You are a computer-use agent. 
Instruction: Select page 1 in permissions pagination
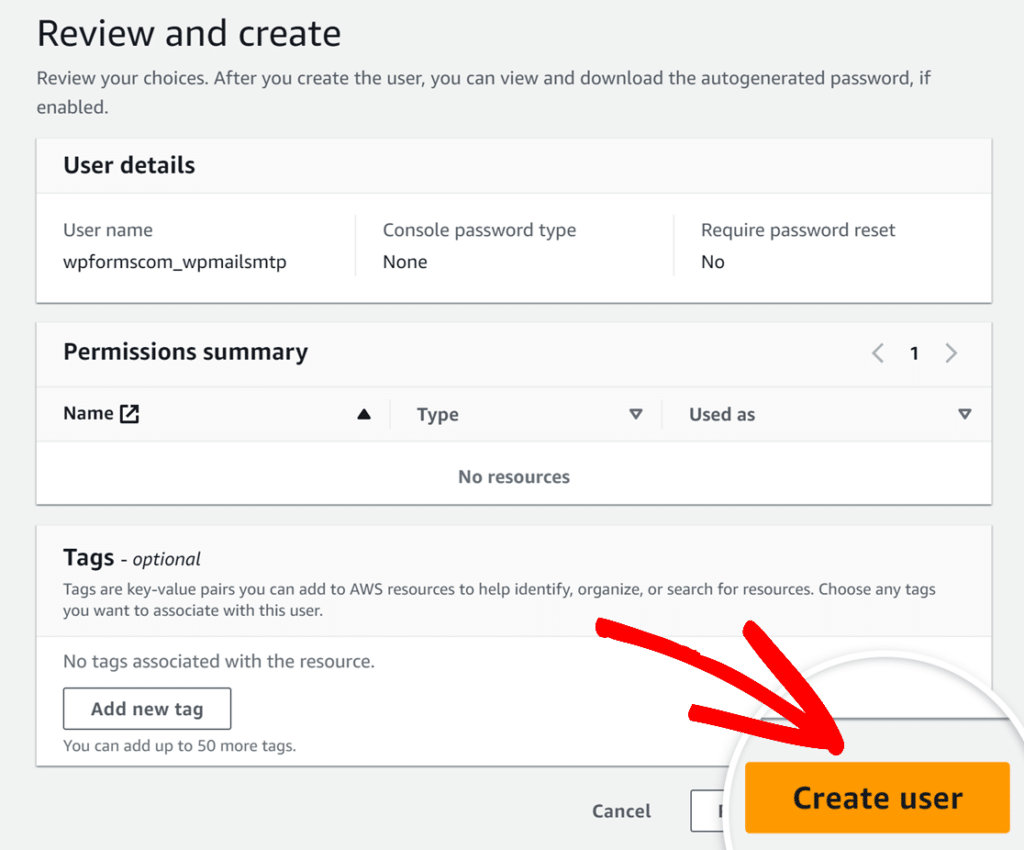(x=914, y=353)
